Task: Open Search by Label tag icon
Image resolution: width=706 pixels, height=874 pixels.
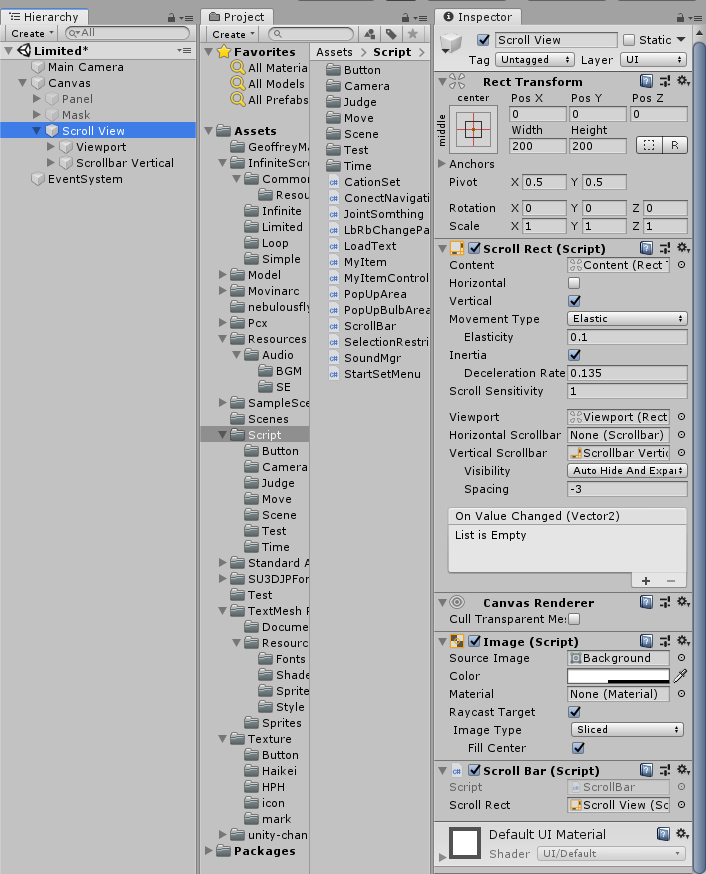Action: click(391, 34)
